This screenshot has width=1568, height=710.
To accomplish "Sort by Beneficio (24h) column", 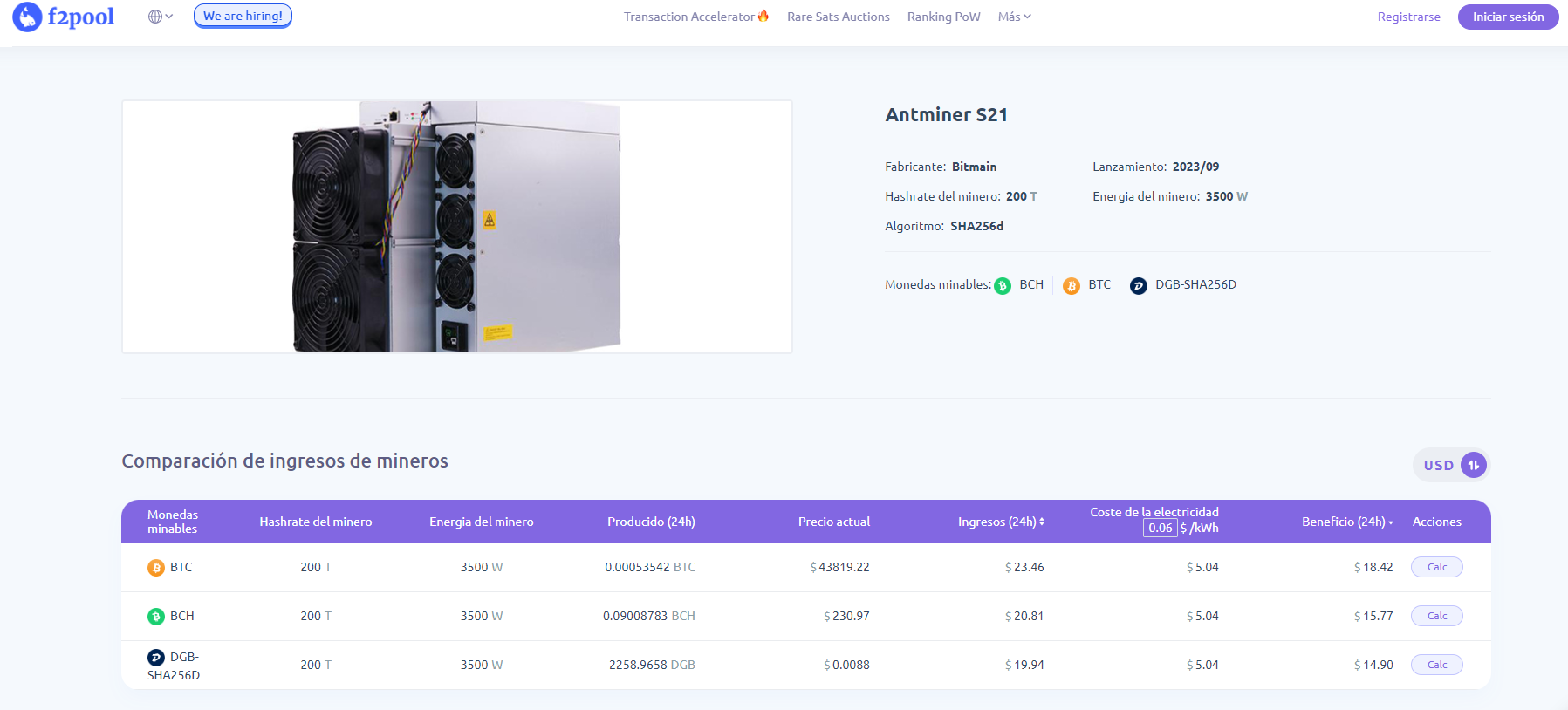I will click(1347, 522).
